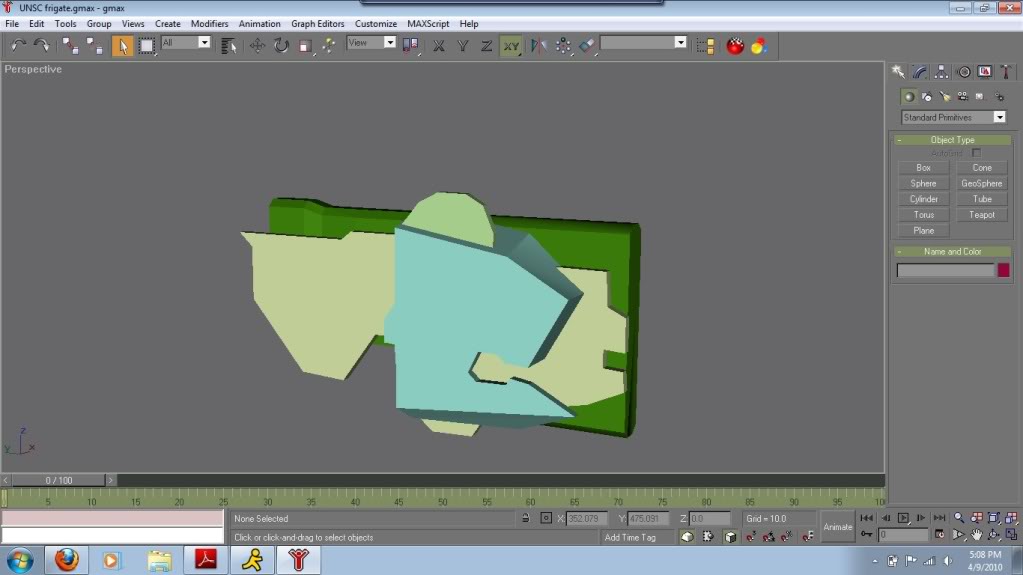The image size is (1023, 575).
Task: Select the Shapes creation category icon
Action: 926,97
